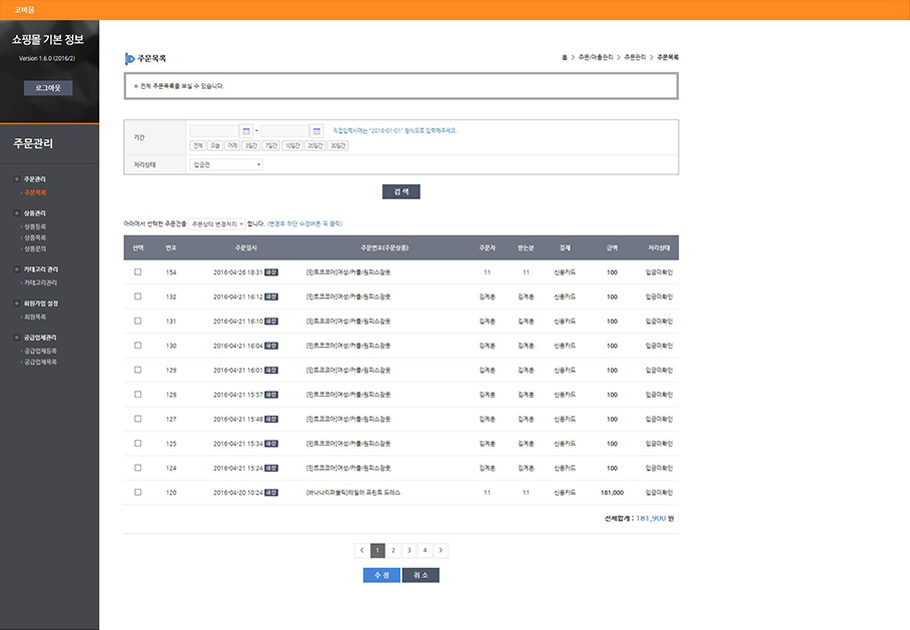Open 상품등록 in the sidebar
Screen dimensions: 910x630
coord(35,227)
